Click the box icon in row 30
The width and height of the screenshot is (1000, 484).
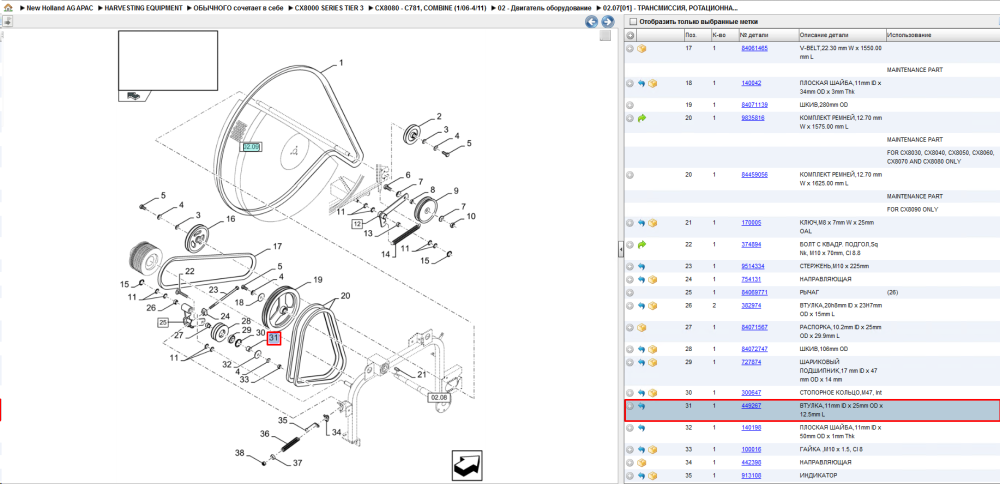tap(652, 393)
